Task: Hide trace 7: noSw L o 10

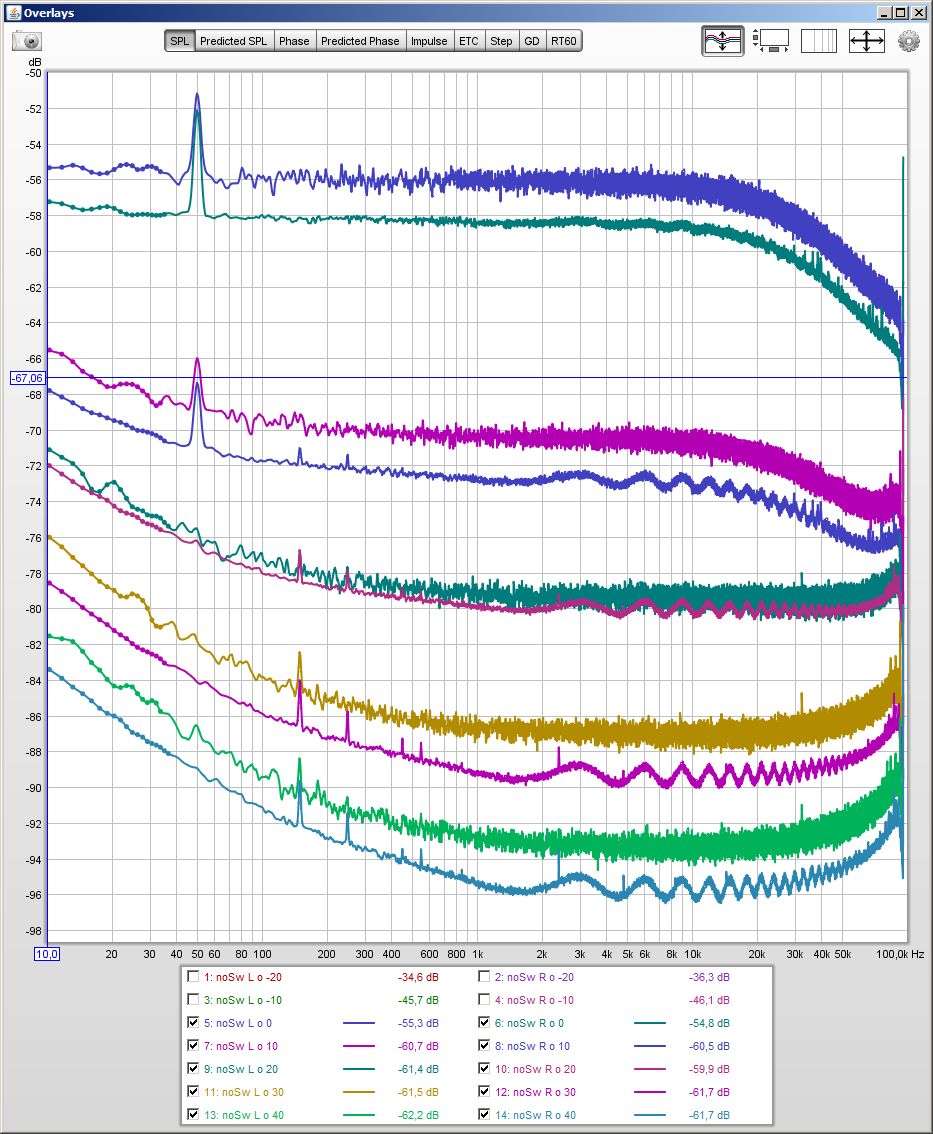Action: point(193,1046)
